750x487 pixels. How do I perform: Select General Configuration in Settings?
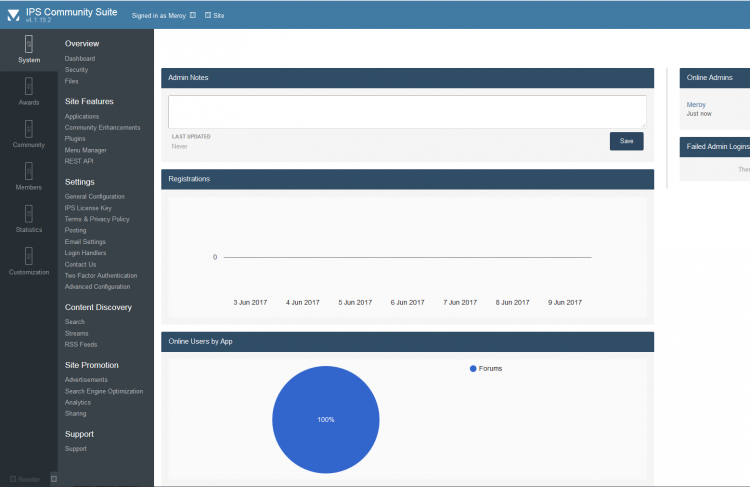[x=95, y=196]
